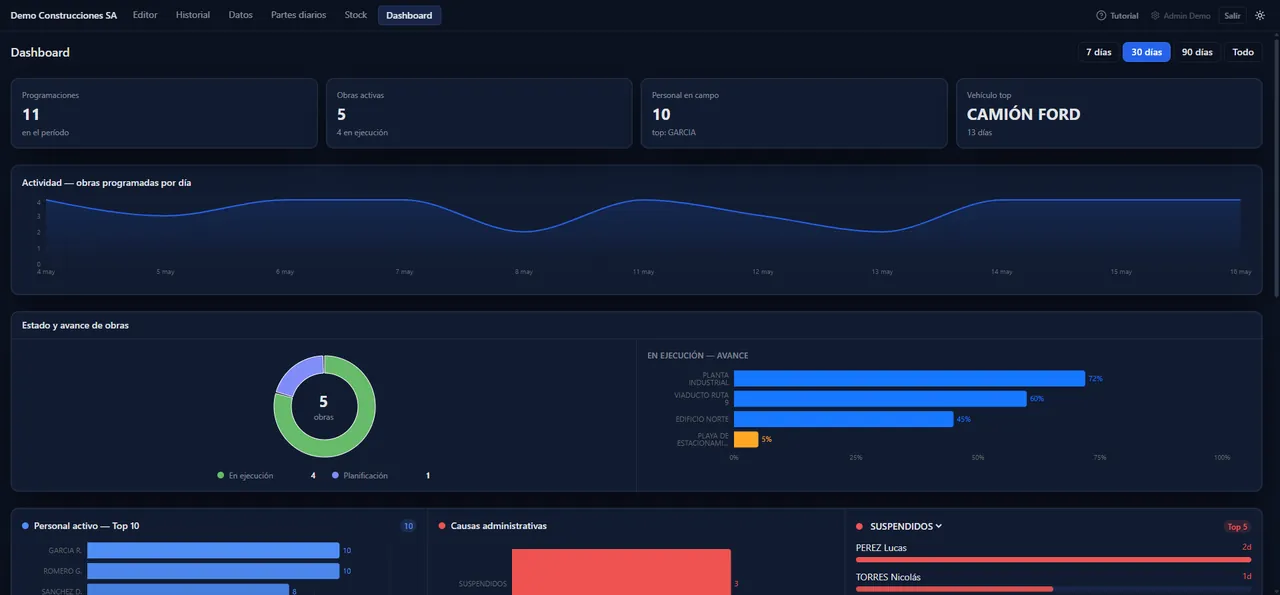The width and height of the screenshot is (1280, 595).
Task: Click the active Dashboard tab
Action: 409,15
